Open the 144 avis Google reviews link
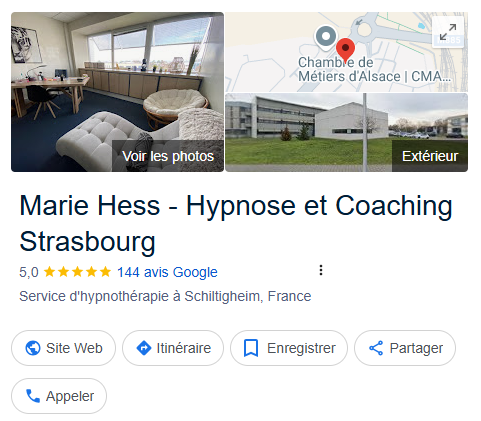The width and height of the screenshot is (481, 421). tap(167, 272)
